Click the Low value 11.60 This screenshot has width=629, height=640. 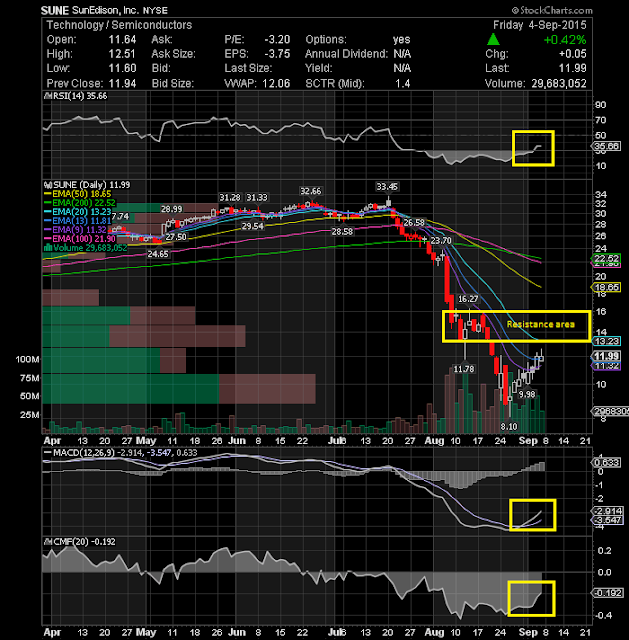(122, 68)
